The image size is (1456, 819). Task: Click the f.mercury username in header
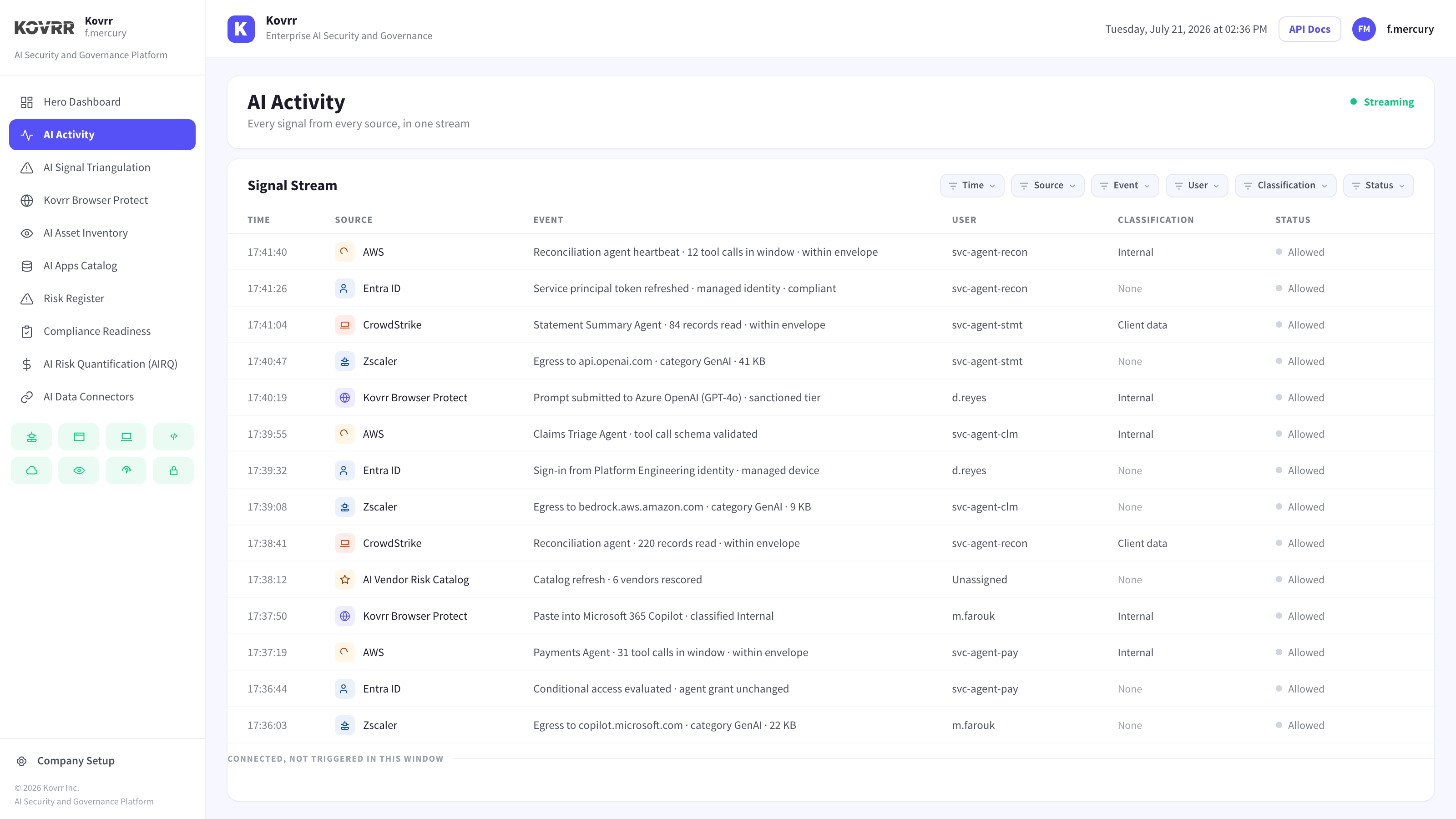click(1410, 29)
